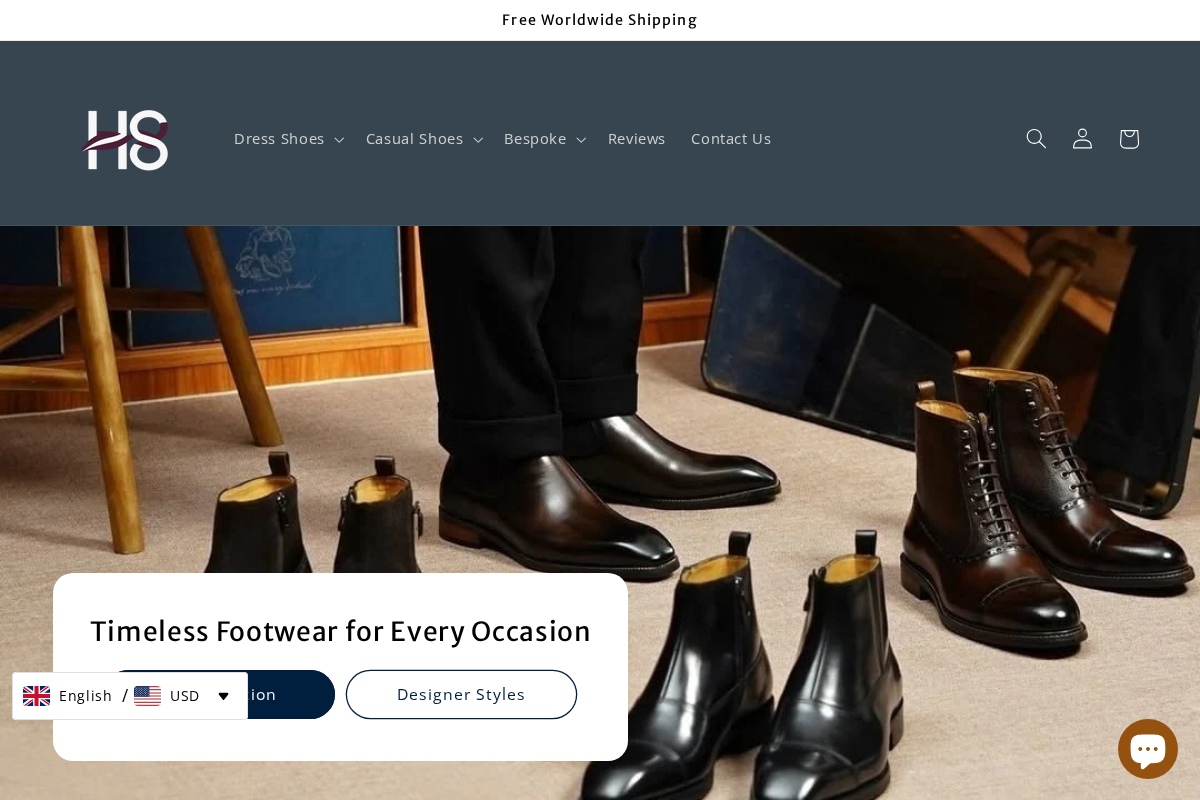
Task: Open the chat support widget
Action: tap(1148, 748)
